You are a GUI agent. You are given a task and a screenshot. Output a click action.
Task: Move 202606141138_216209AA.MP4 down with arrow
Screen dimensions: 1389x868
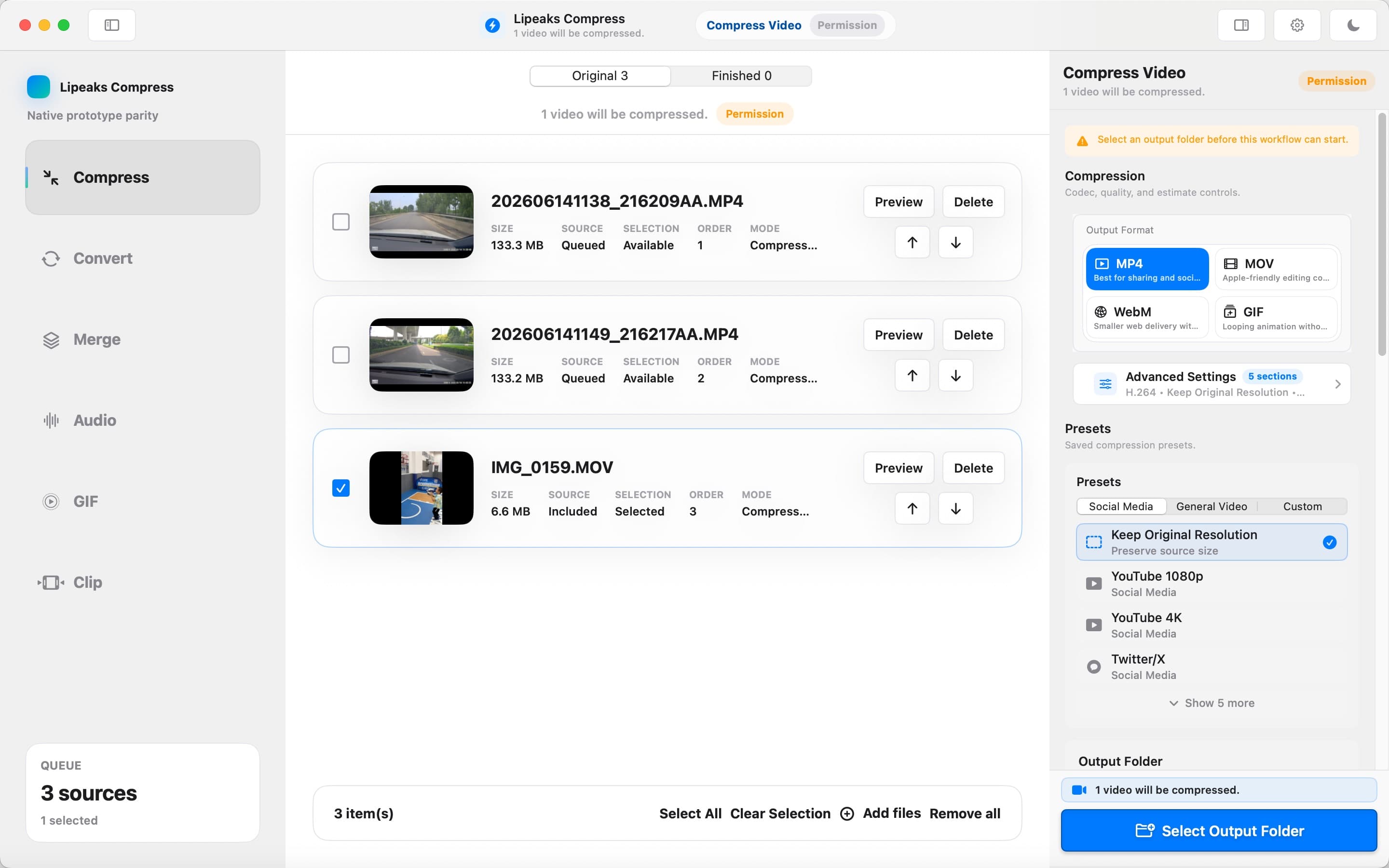pos(955,242)
